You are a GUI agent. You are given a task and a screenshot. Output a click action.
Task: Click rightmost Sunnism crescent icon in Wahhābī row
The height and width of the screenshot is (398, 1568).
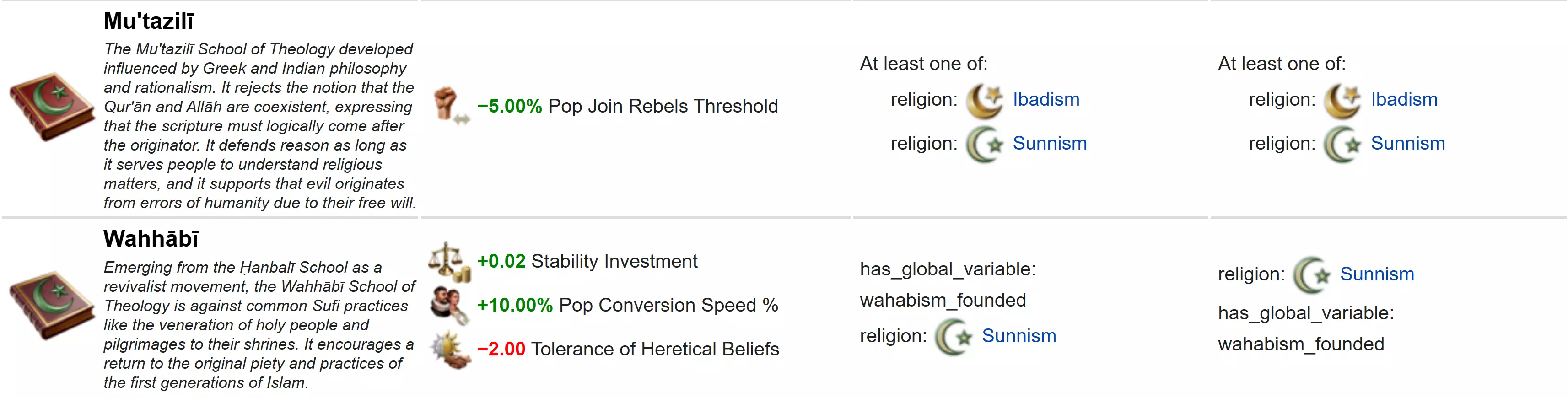coord(1312,274)
